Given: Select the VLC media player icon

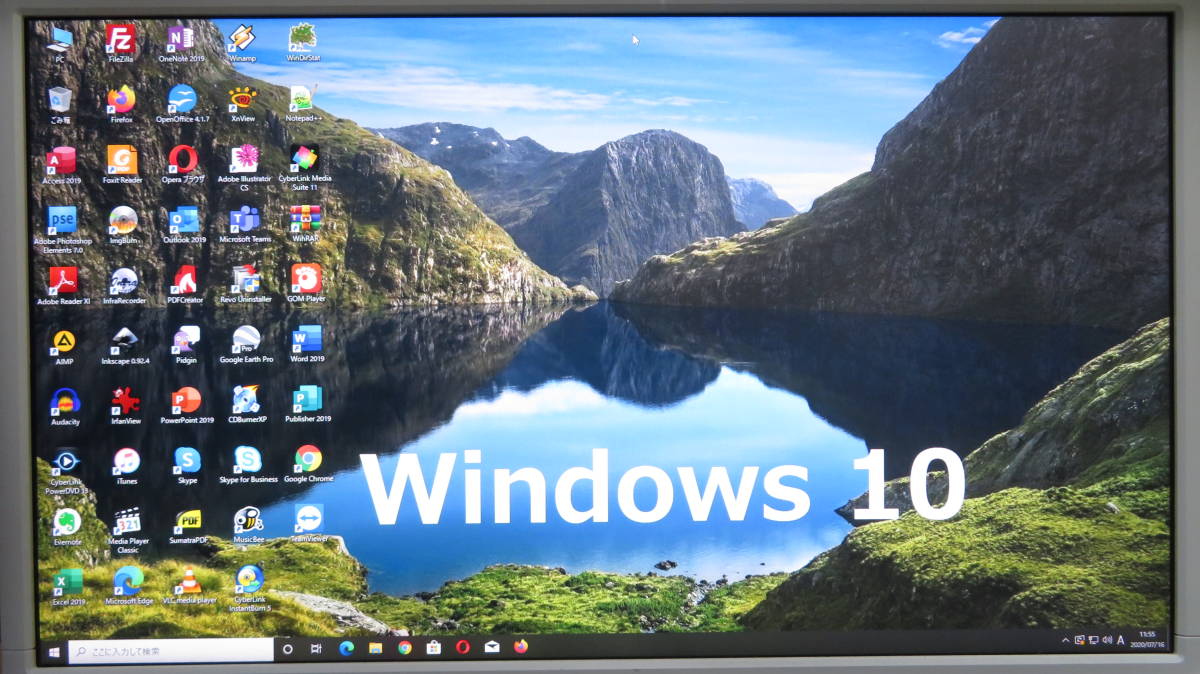Looking at the screenshot, I should [x=189, y=585].
